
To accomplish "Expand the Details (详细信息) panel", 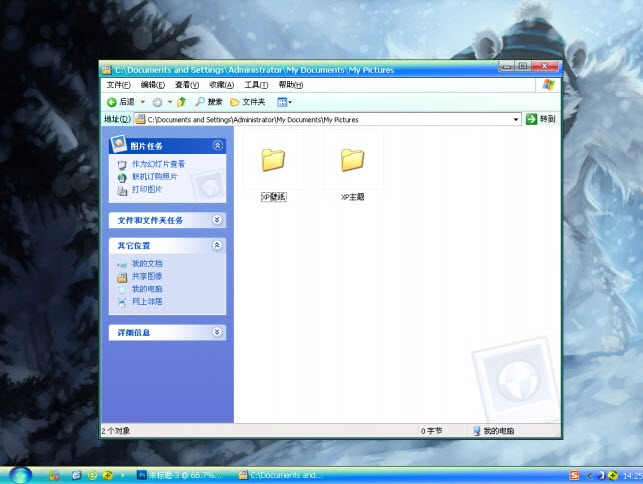I will pyautogui.click(x=217, y=331).
